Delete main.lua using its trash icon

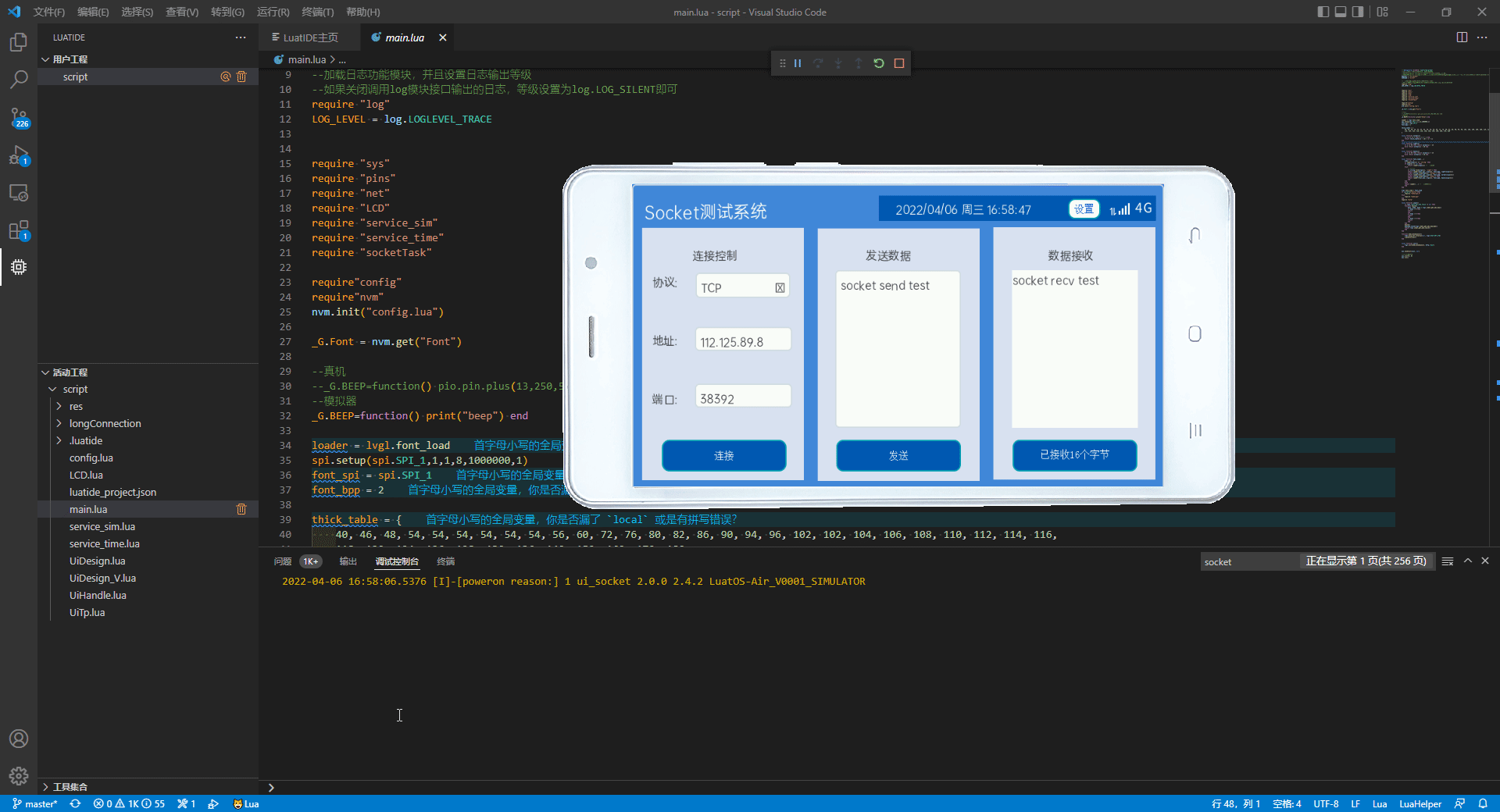tap(241, 509)
